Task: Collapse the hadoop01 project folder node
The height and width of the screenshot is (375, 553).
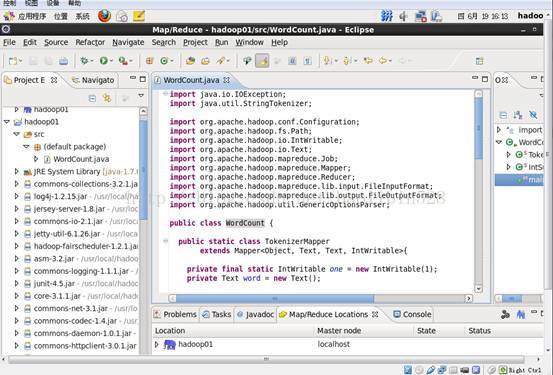Action: point(7,122)
